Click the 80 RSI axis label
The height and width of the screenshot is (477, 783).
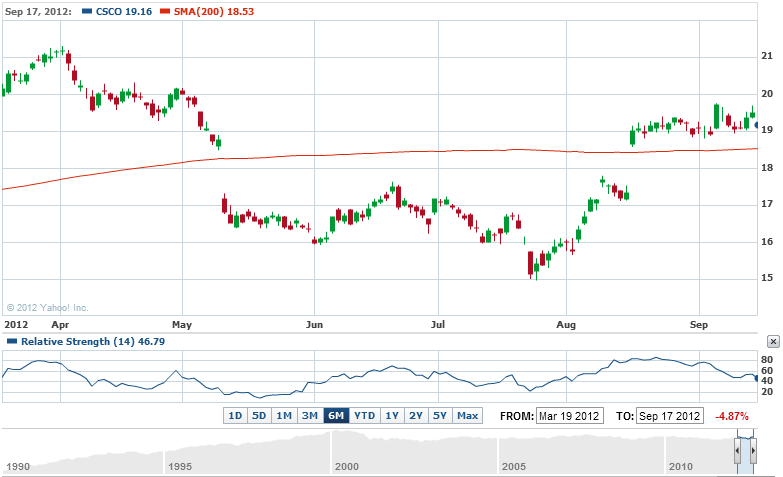(767, 360)
